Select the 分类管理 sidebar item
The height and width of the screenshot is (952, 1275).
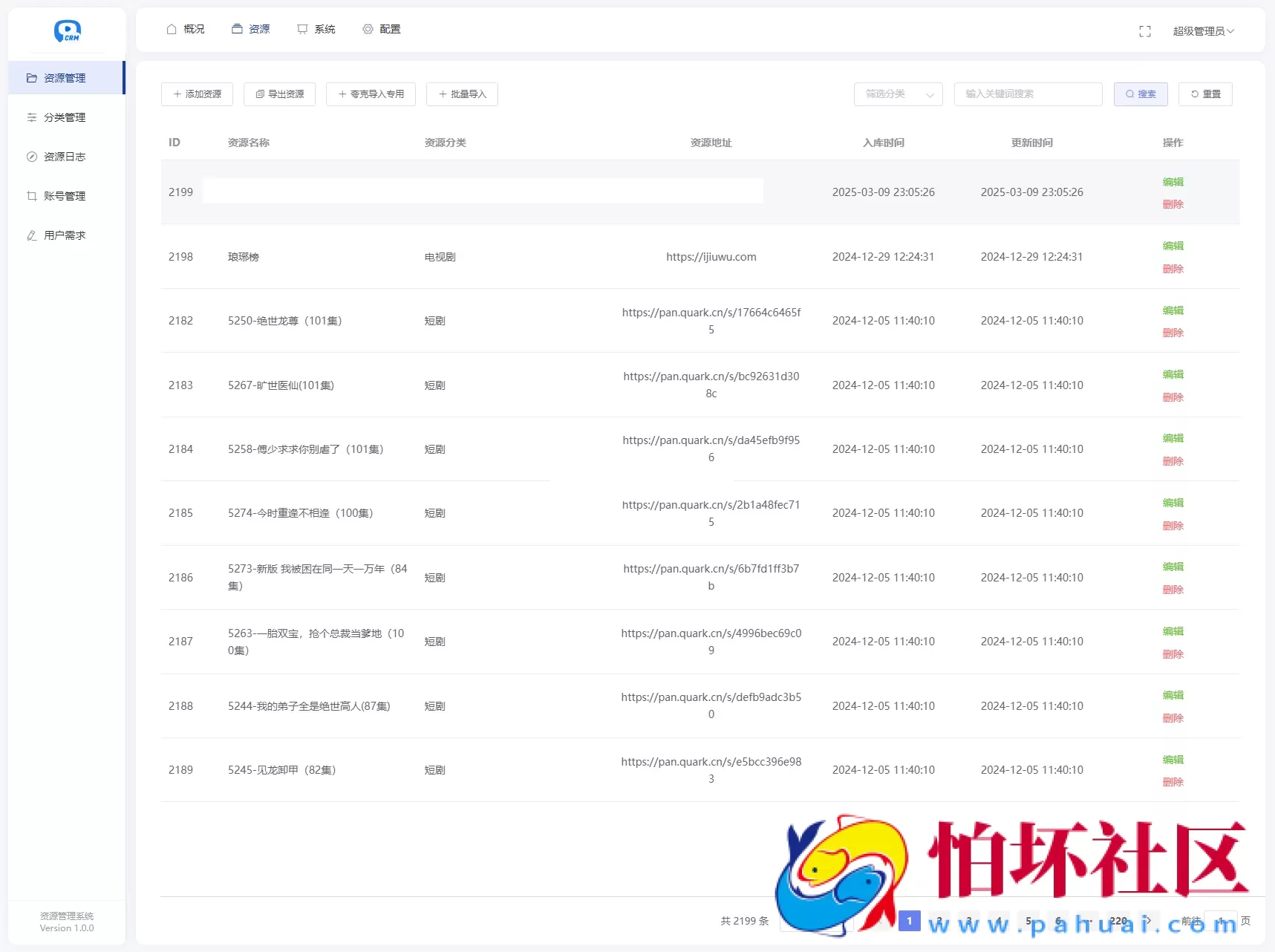pyautogui.click(x=65, y=117)
